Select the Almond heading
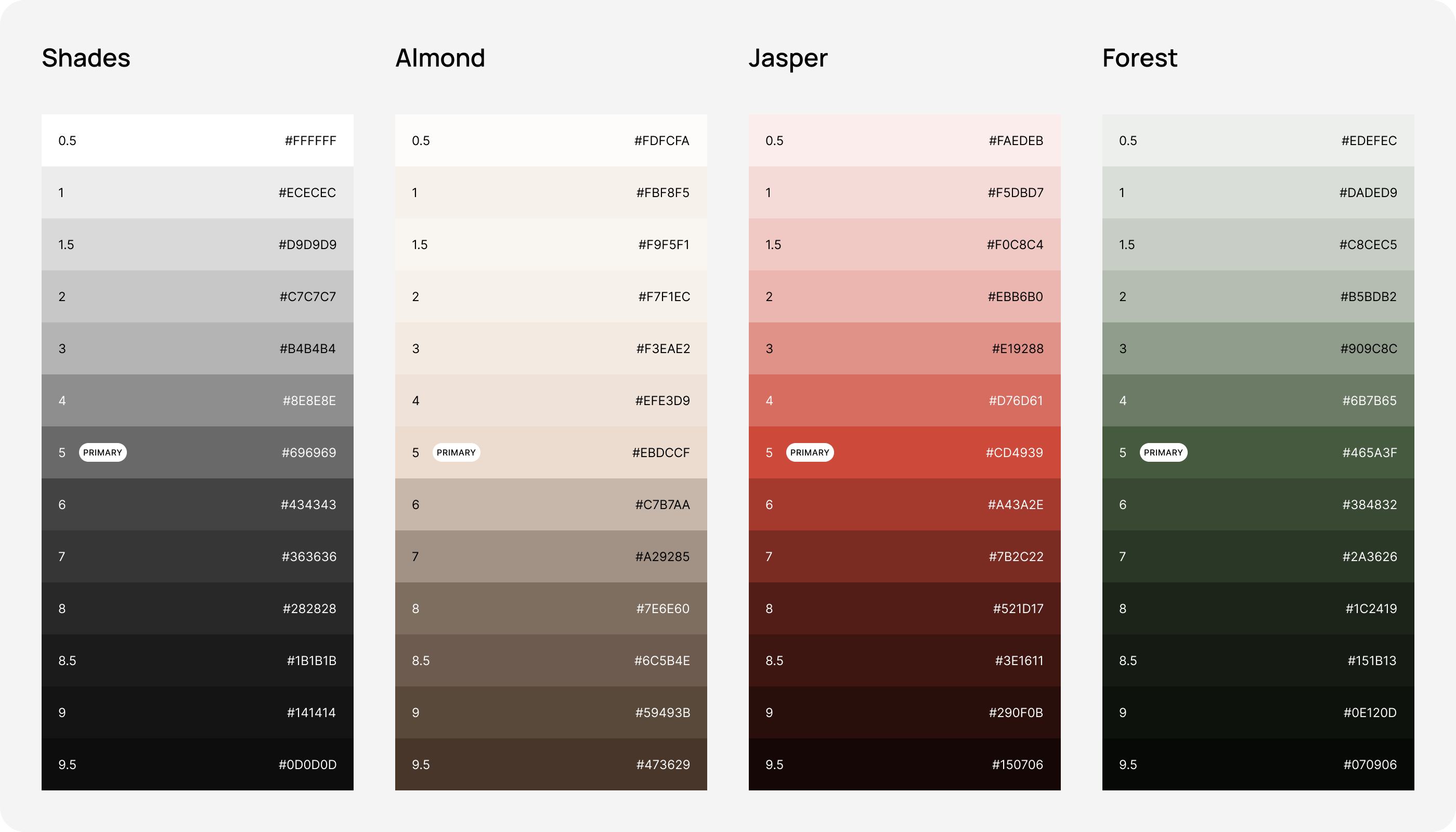 click(440, 58)
